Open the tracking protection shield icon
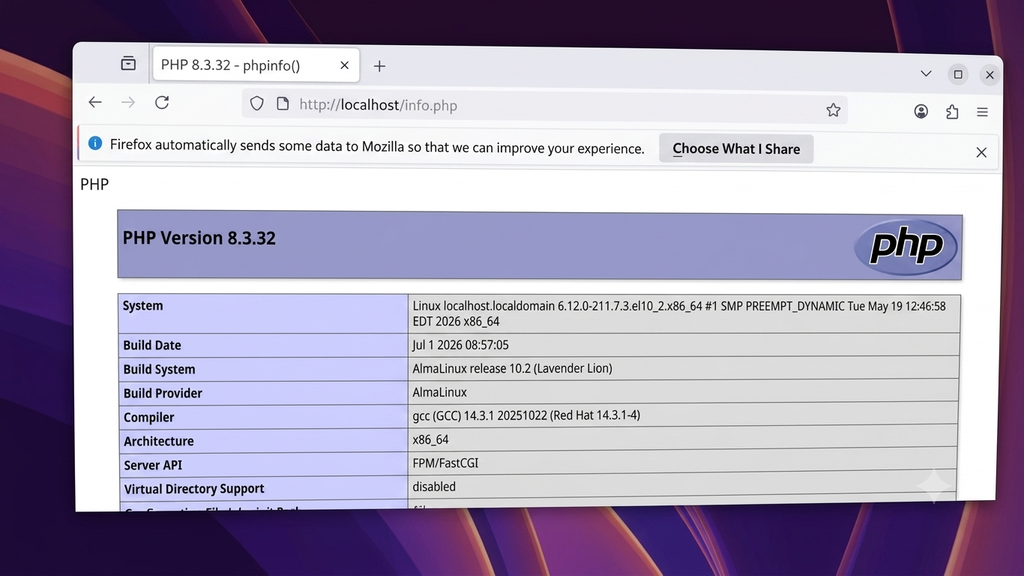Screen dimensions: 1024x576 click(x=257, y=104)
